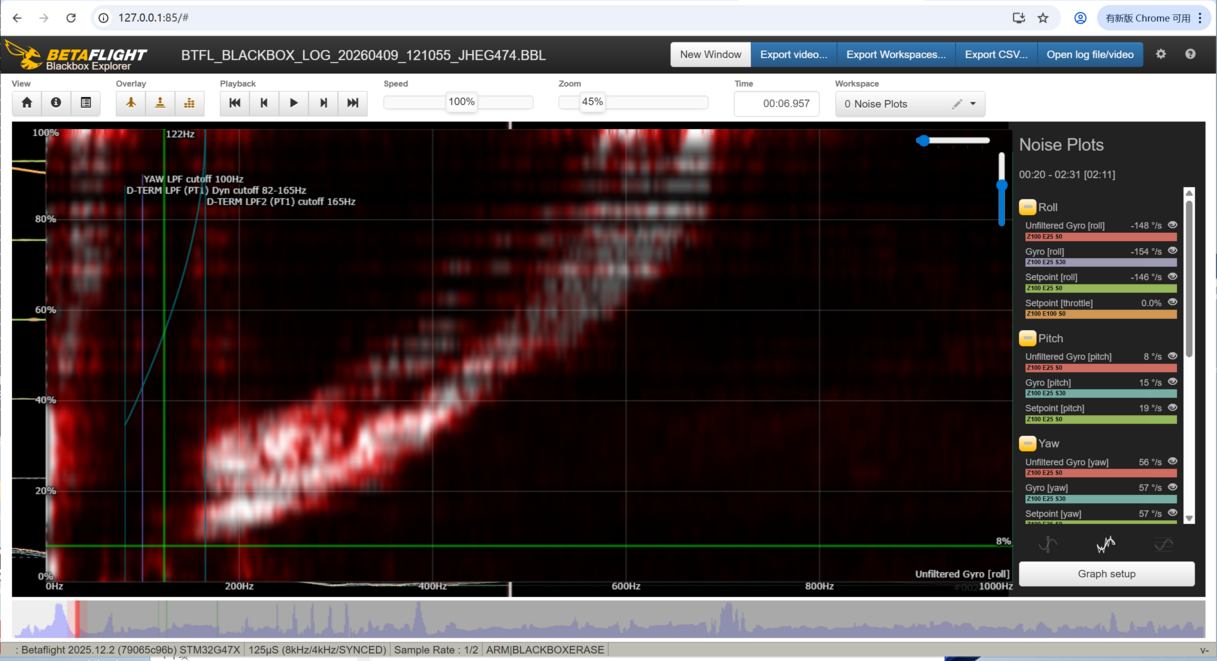Click Export Workspaces... menu button

[896, 54]
